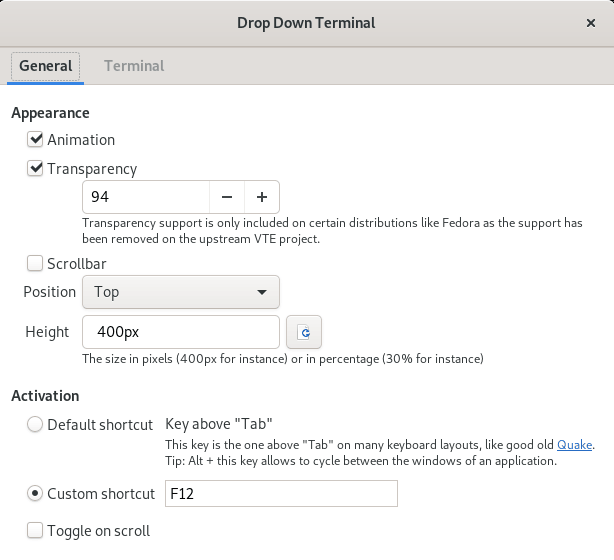Uncheck the Transparency option
Image resolution: width=614 pixels, height=560 pixels.
click(x=35, y=169)
